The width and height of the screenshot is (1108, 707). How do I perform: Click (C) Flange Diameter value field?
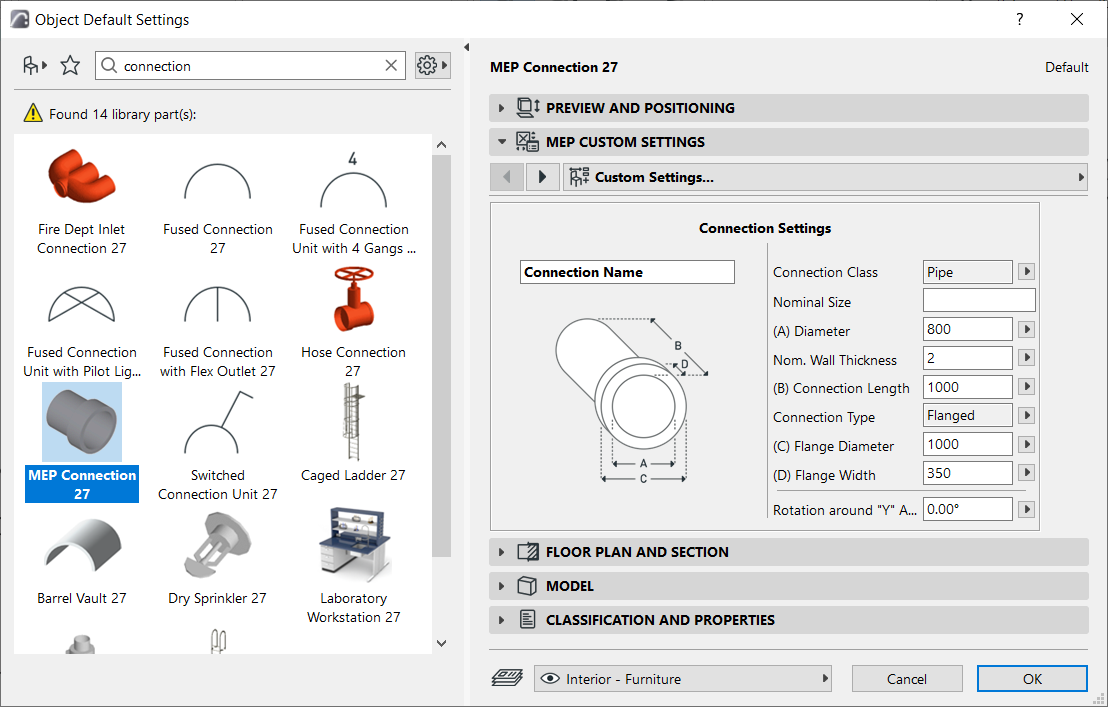[967, 444]
